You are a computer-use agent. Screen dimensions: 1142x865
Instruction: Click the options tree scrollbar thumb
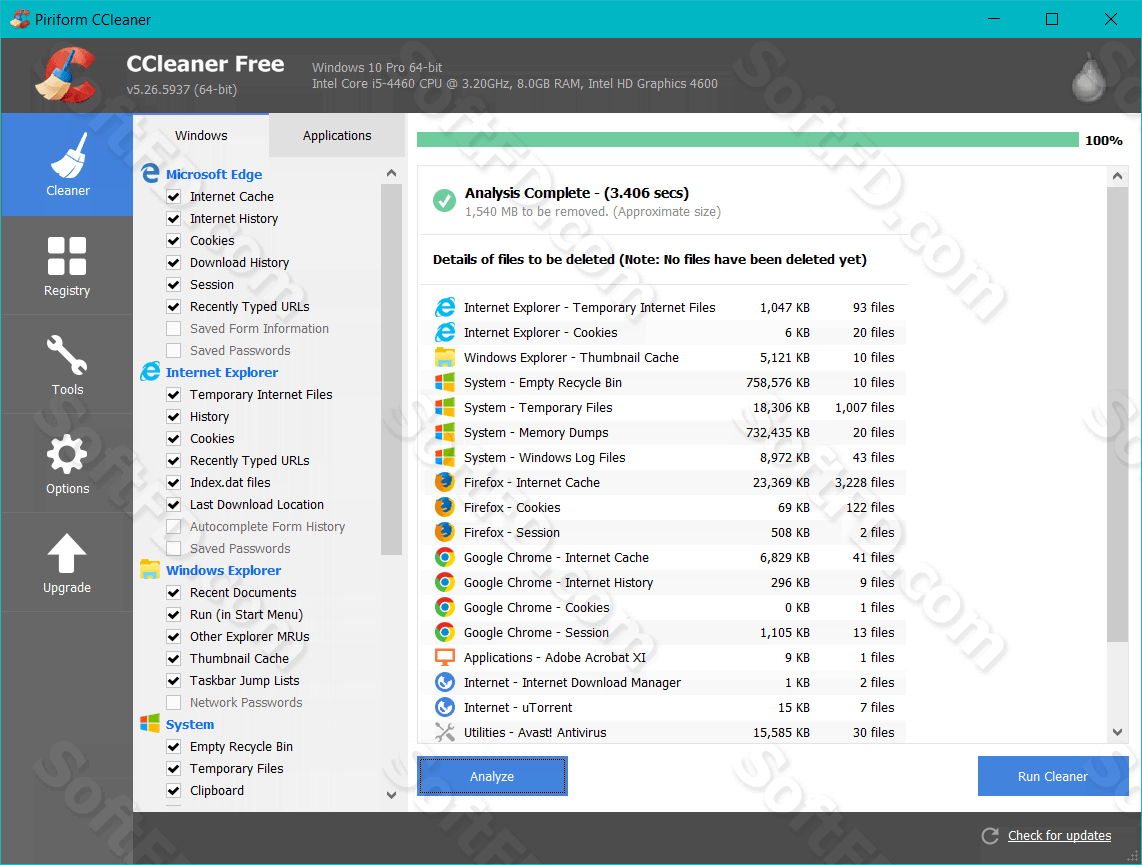tap(391, 370)
